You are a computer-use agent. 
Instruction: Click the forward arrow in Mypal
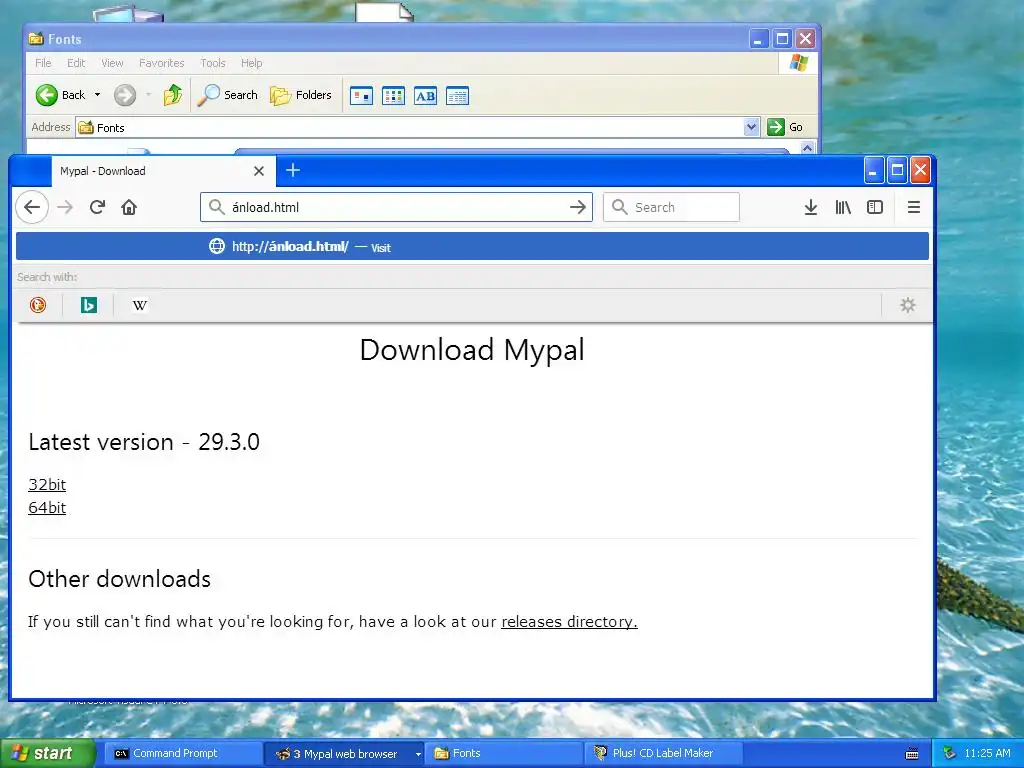click(65, 207)
